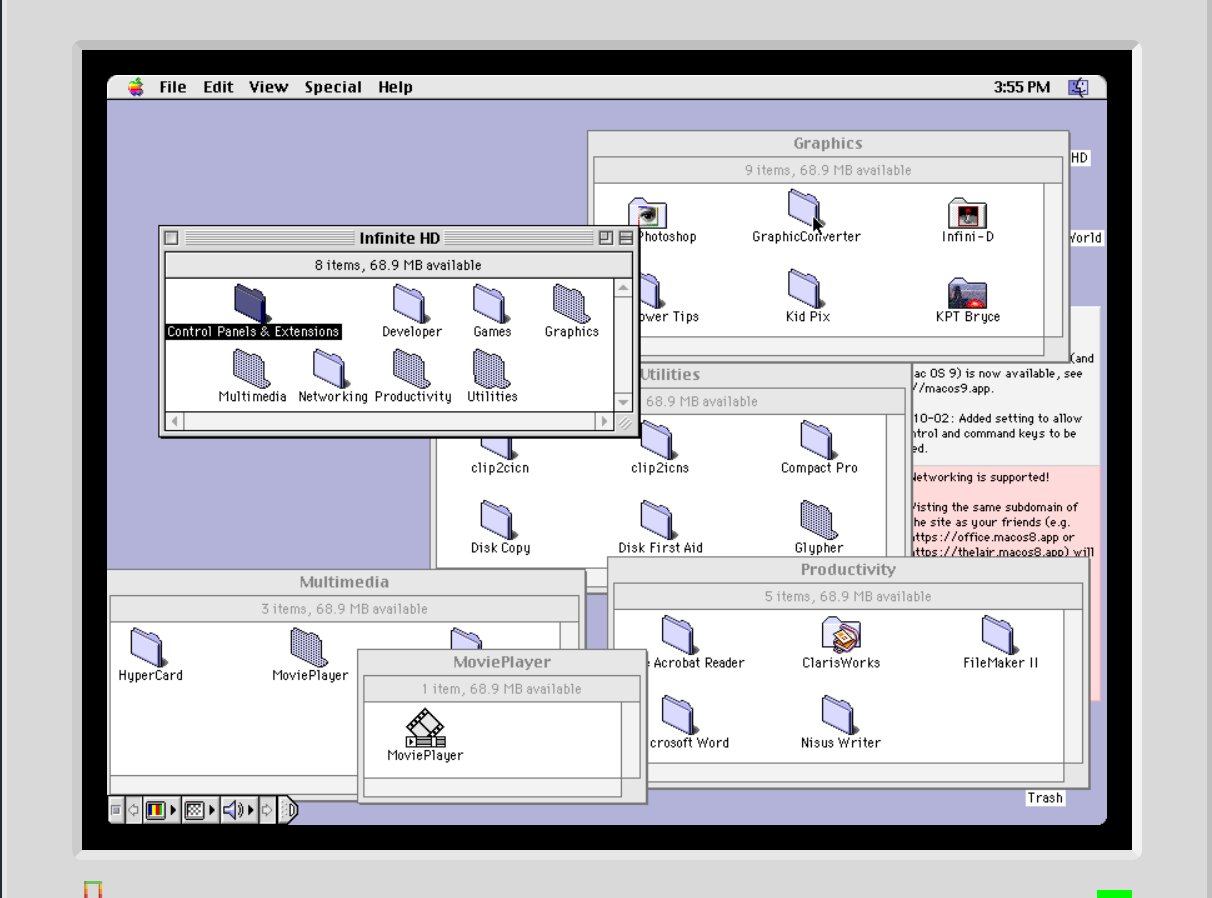Screen dimensions: 1212x898
Task: Click the Multimedia window title bar
Action: [344, 582]
